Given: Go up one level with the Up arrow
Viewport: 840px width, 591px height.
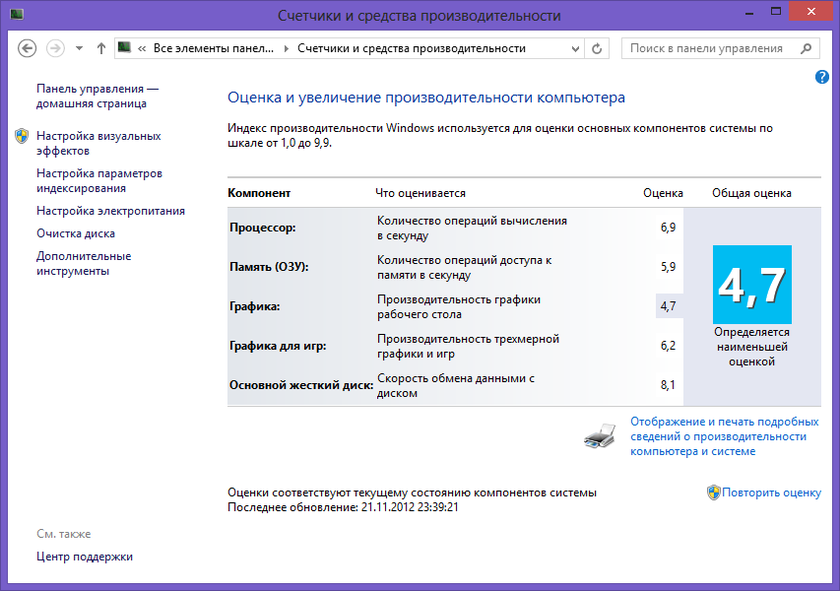Looking at the screenshot, I should tap(101, 48).
